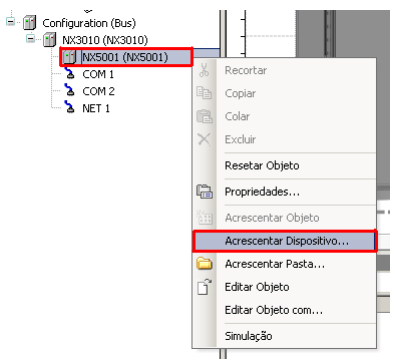This screenshot has height=362, width=395.
Task: Choose Acrescentar Dispositivo... from the context menu
Action: pos(285,241)
